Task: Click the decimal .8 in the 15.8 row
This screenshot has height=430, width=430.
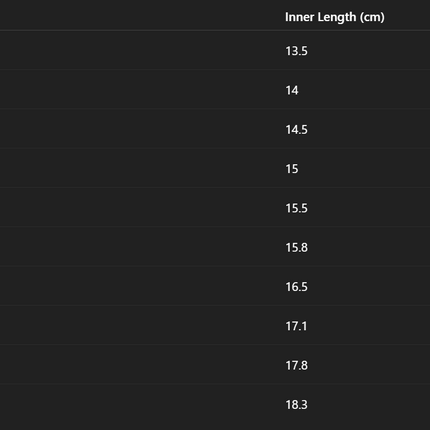Action: coord(303,248)
